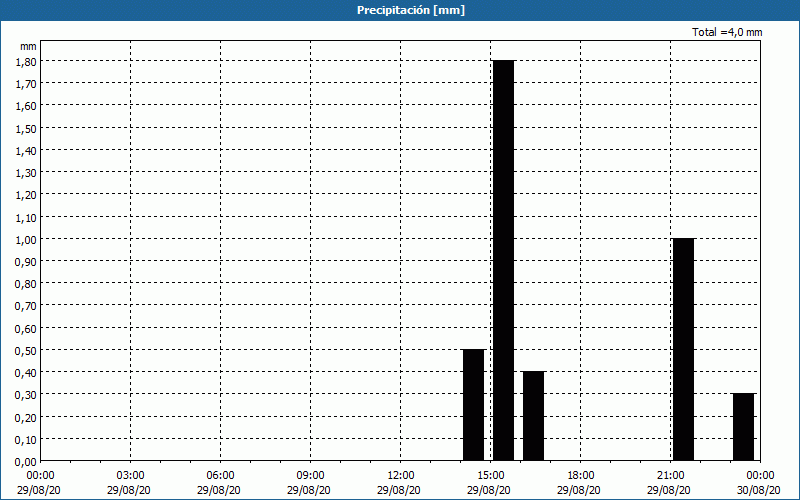Click the 'mm' unit label on y-axis

pyautogui.click(x=28, y=46)
